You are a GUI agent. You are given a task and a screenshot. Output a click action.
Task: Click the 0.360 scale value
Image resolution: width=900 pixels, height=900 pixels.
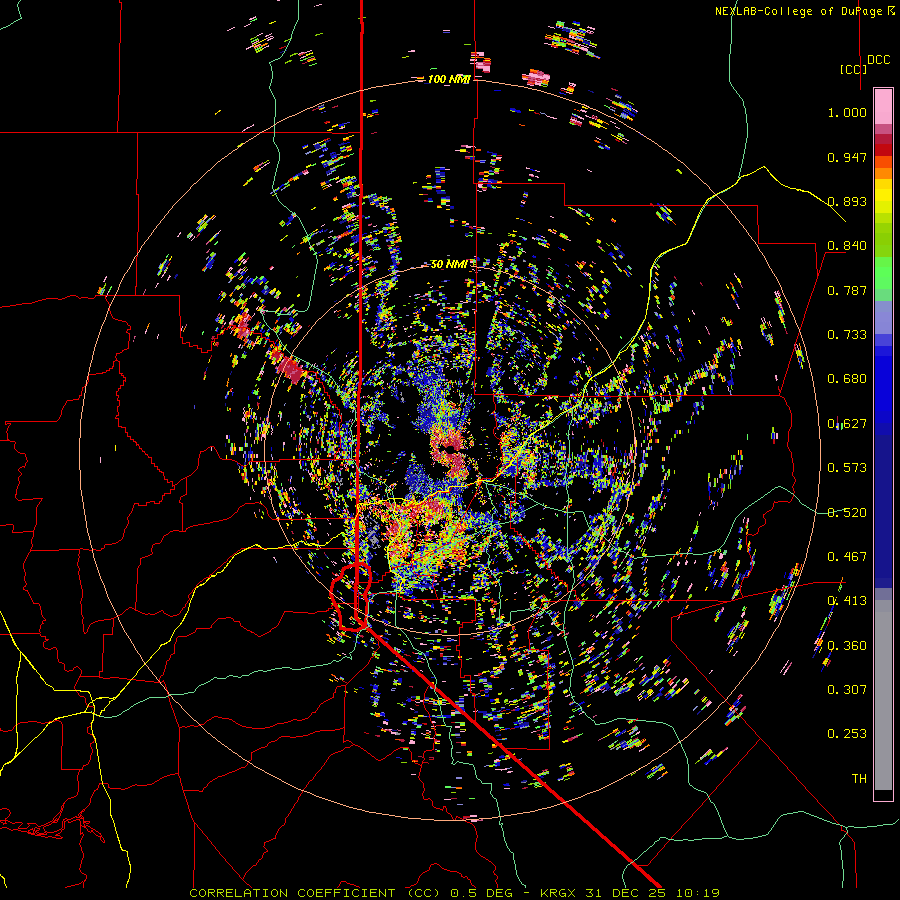coord(847,646)
